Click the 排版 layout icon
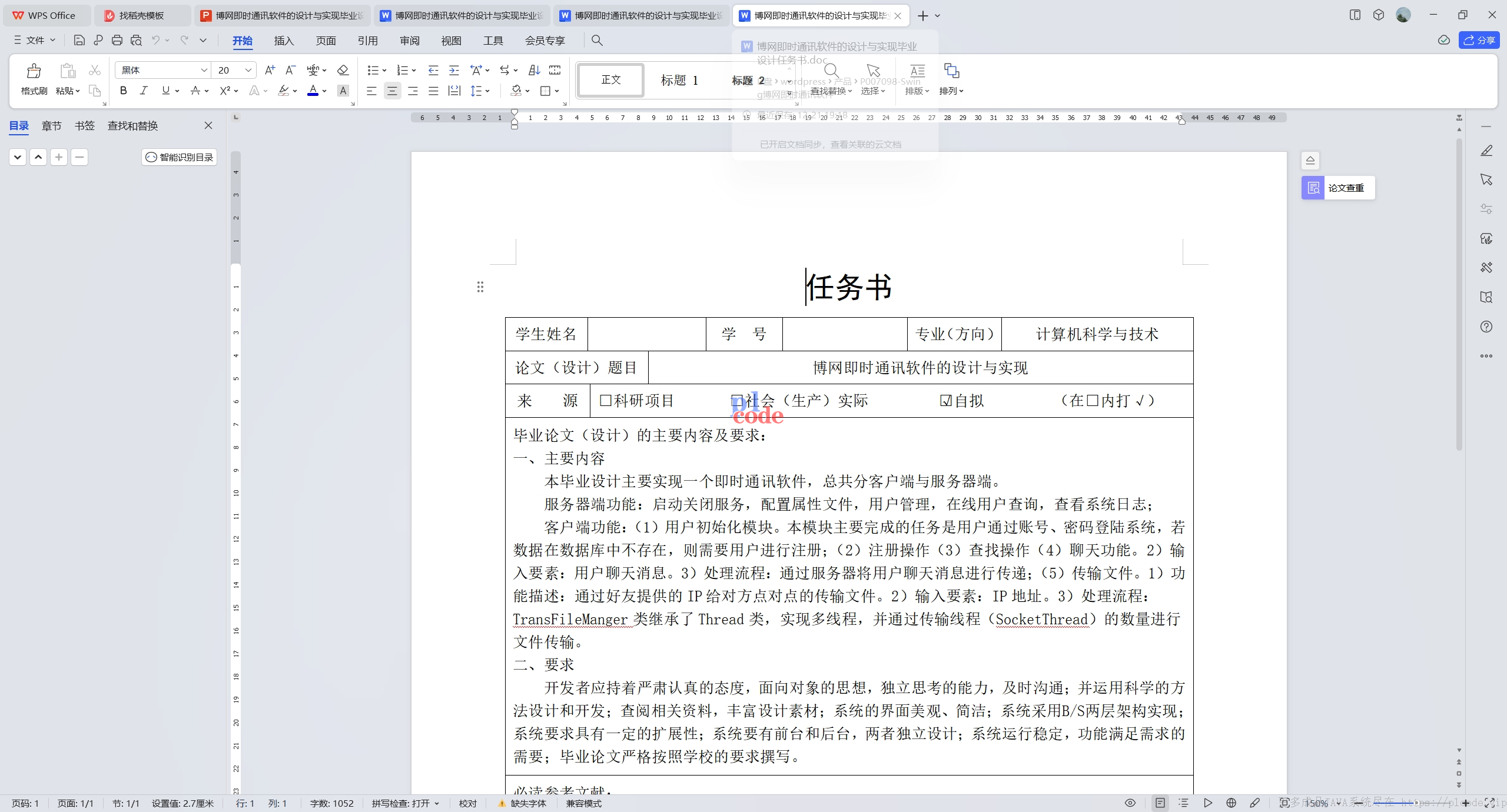Image resolution: width=1507 pixels, height=812 pixels. (917, 79)
